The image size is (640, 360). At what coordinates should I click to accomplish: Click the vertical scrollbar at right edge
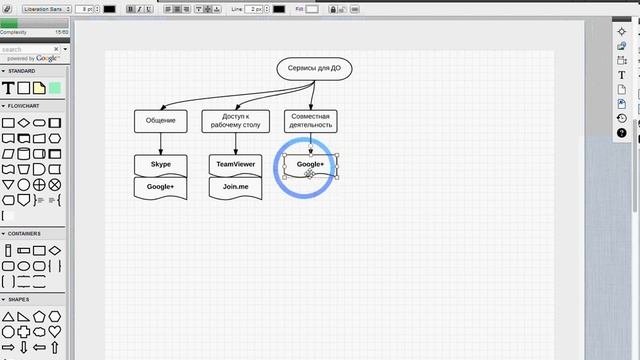point(635,165)
